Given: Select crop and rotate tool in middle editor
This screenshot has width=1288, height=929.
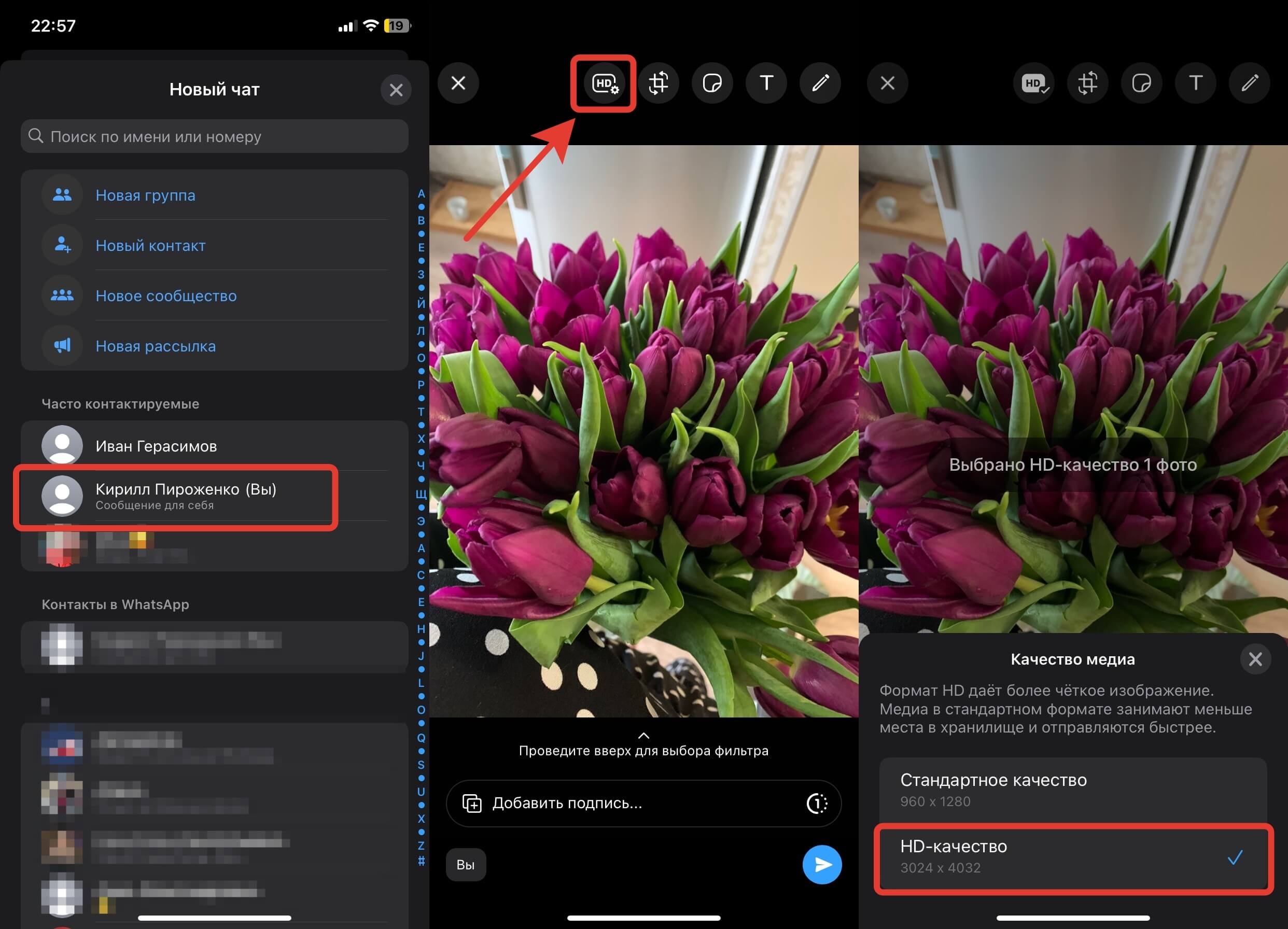Looking at the screenshot, I should [x=658, y=83].
